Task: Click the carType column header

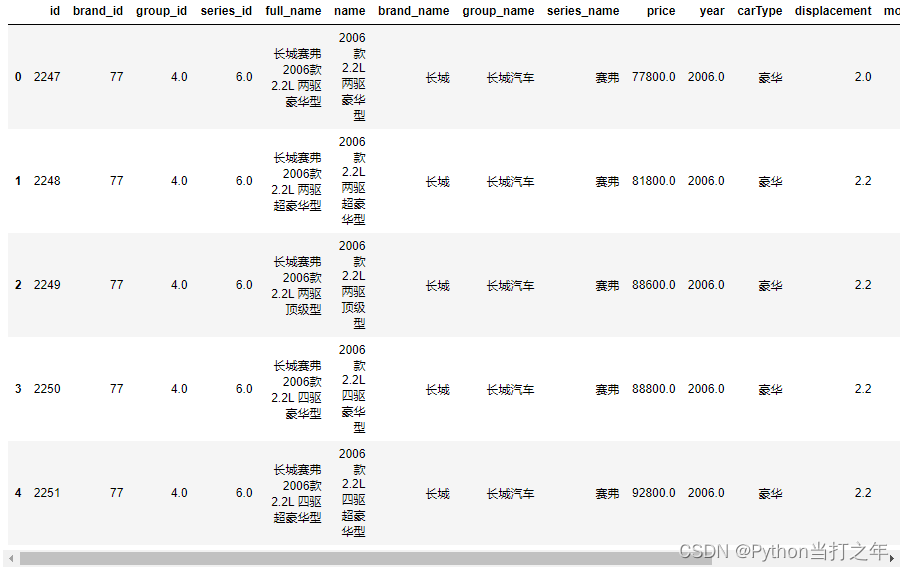Action: pyautogui.click(x=760, y=11)
